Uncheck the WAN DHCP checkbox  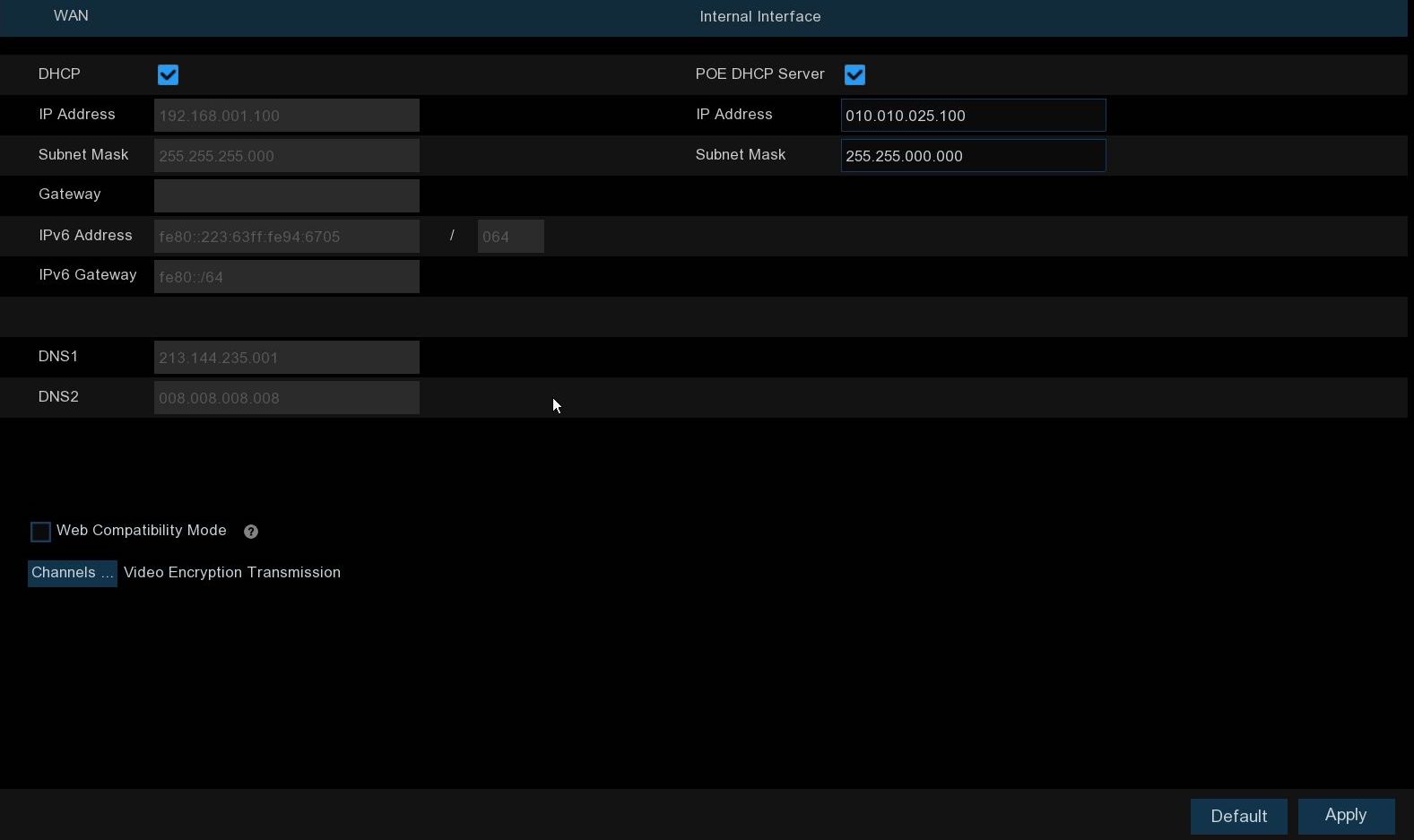click(168, 75)
